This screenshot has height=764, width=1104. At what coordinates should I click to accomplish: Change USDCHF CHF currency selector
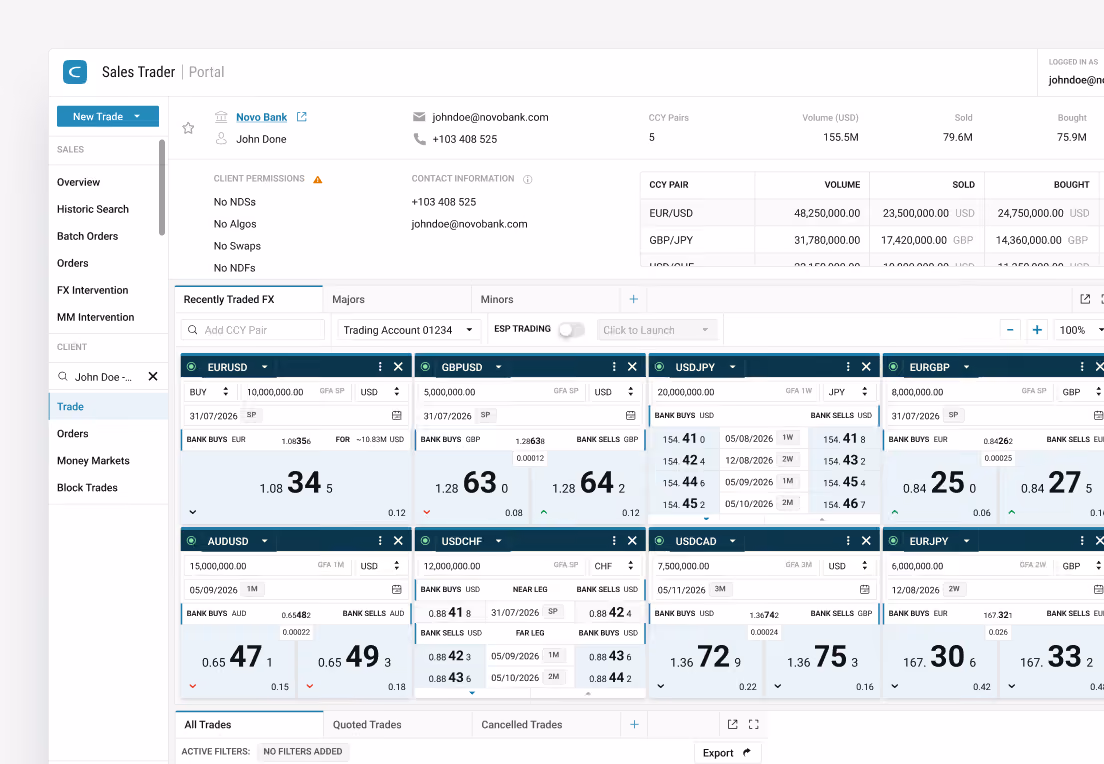pyautogui.click(x=616, y=565)
